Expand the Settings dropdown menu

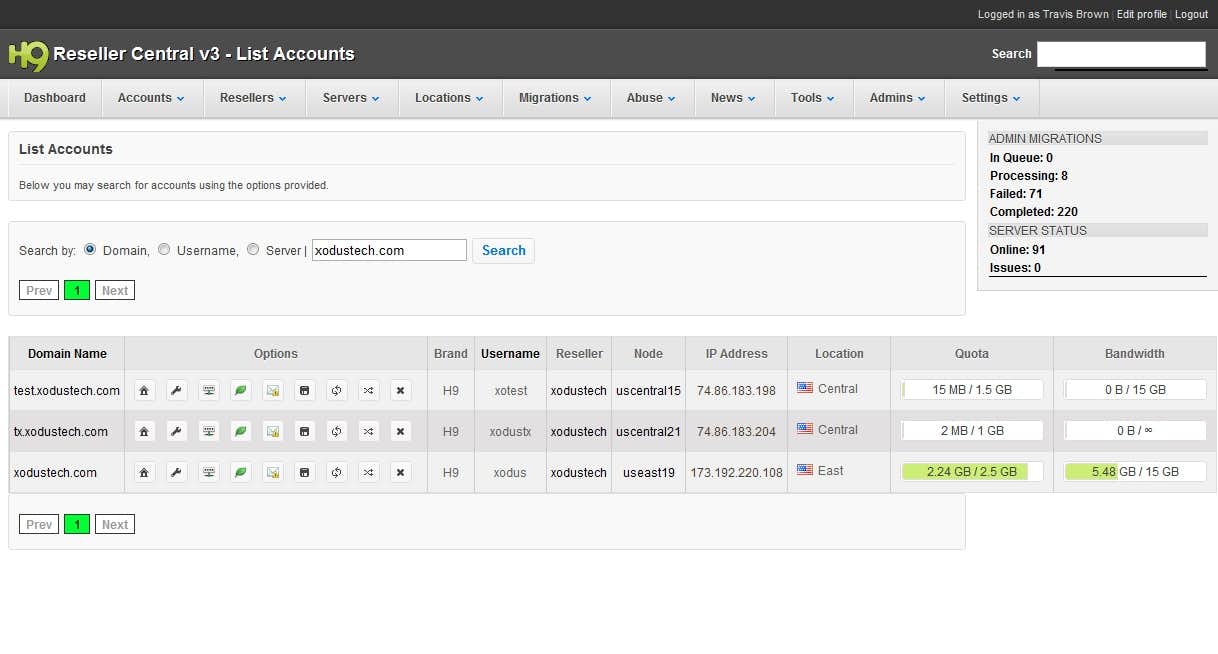click(x=991, y=98)
